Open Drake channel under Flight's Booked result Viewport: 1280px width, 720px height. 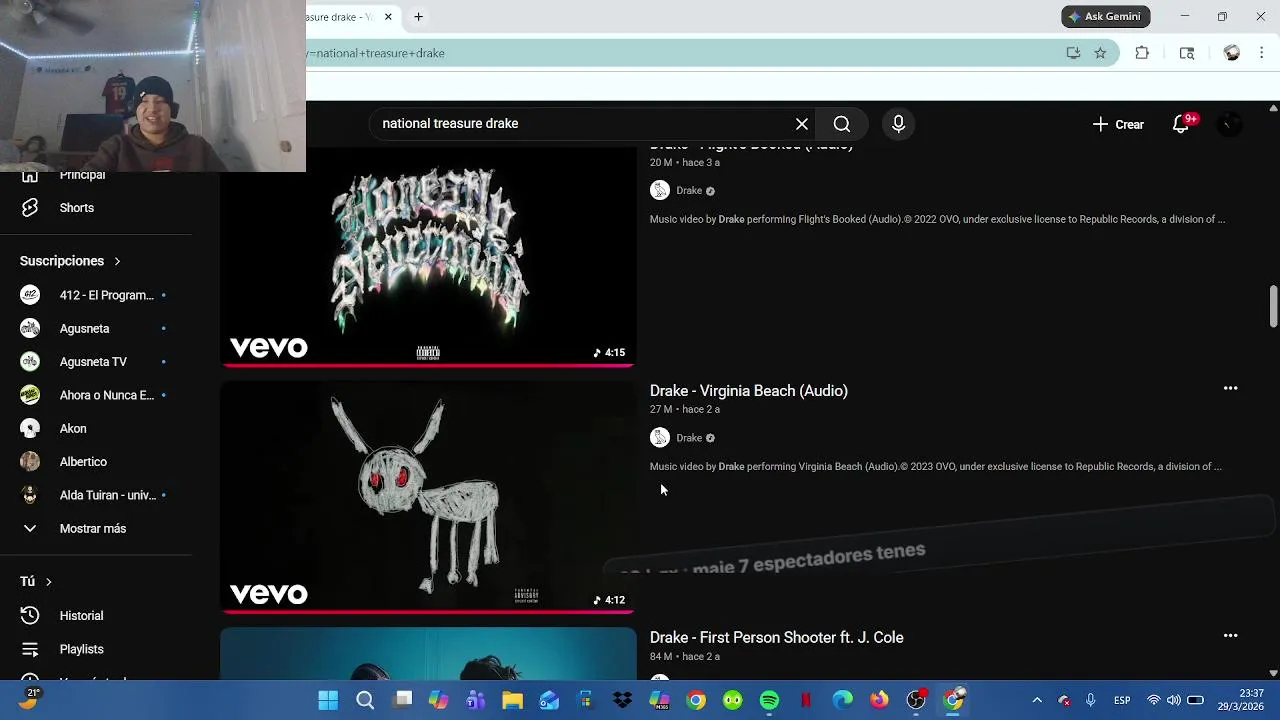point(689,191)
